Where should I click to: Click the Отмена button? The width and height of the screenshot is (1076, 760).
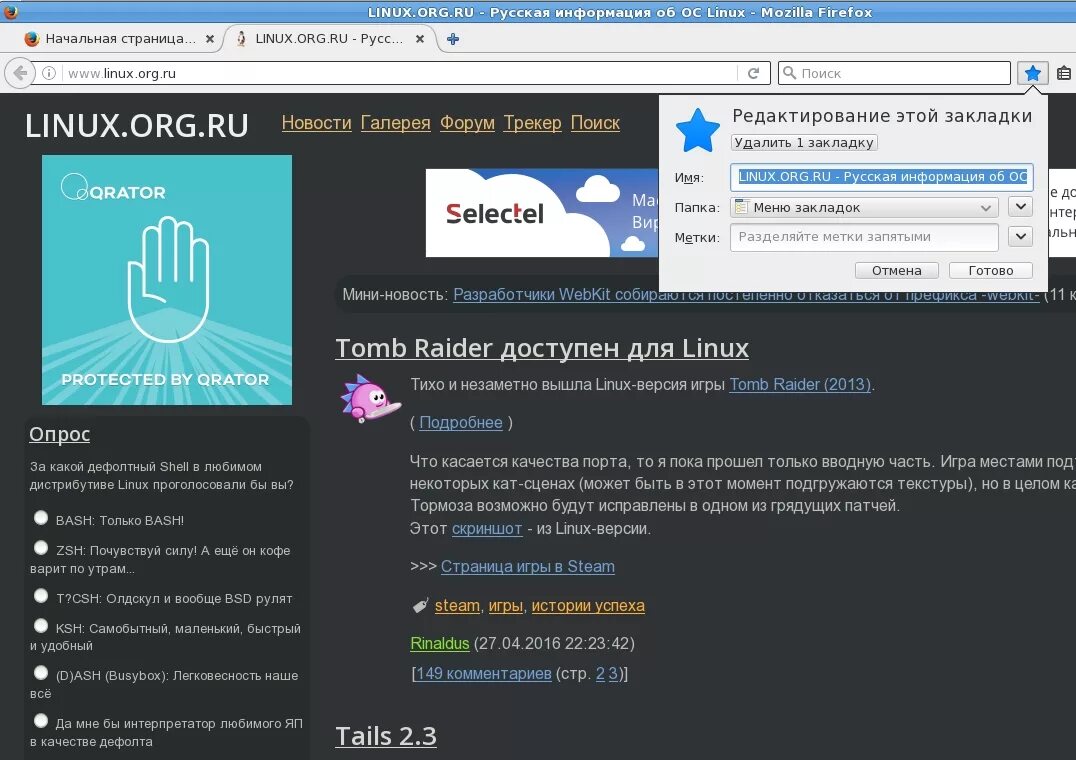[x=897, y=270]
